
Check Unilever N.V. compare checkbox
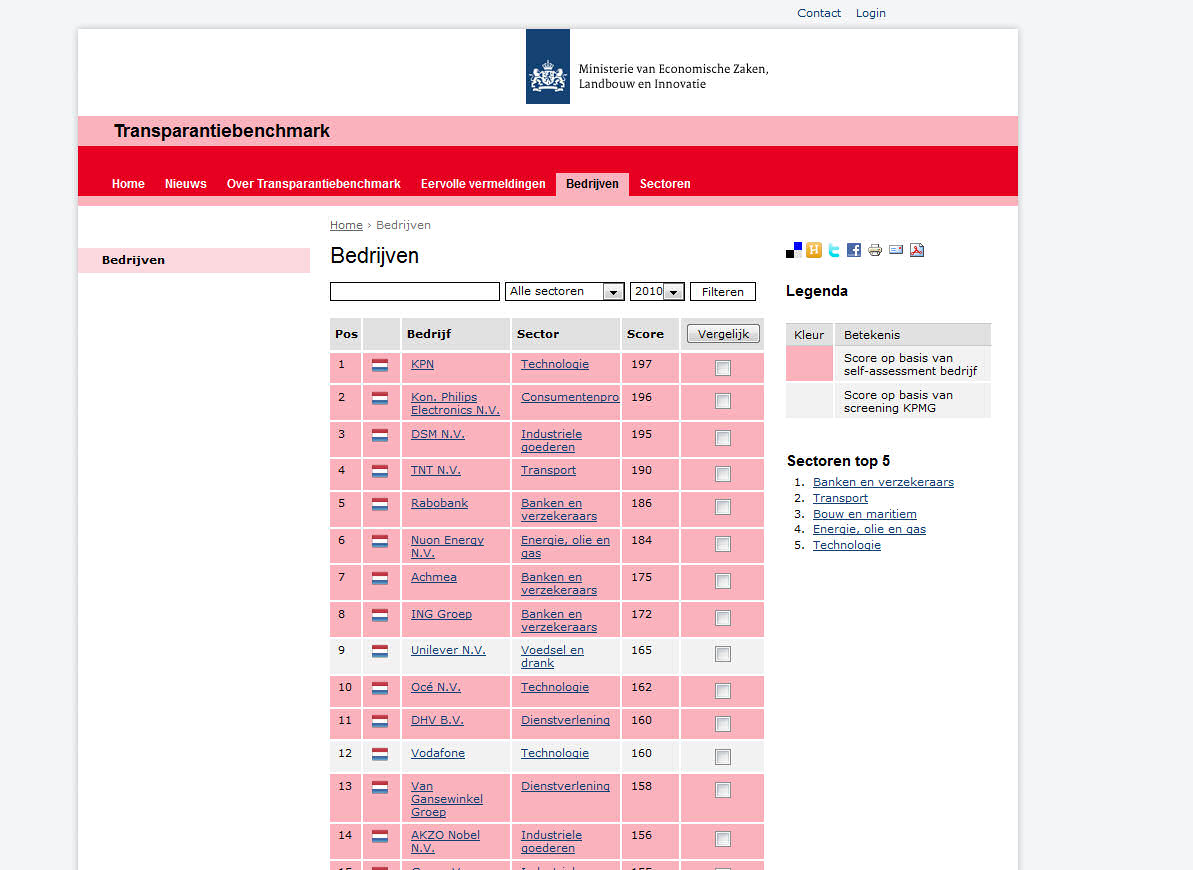pos(723,655)
